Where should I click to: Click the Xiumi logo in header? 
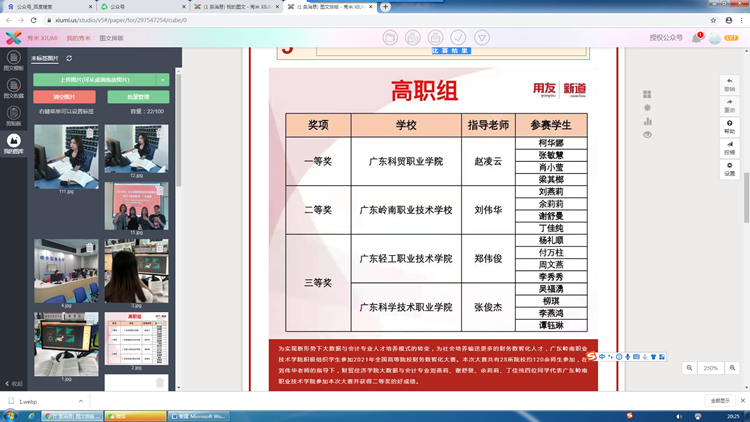(13, 37)
